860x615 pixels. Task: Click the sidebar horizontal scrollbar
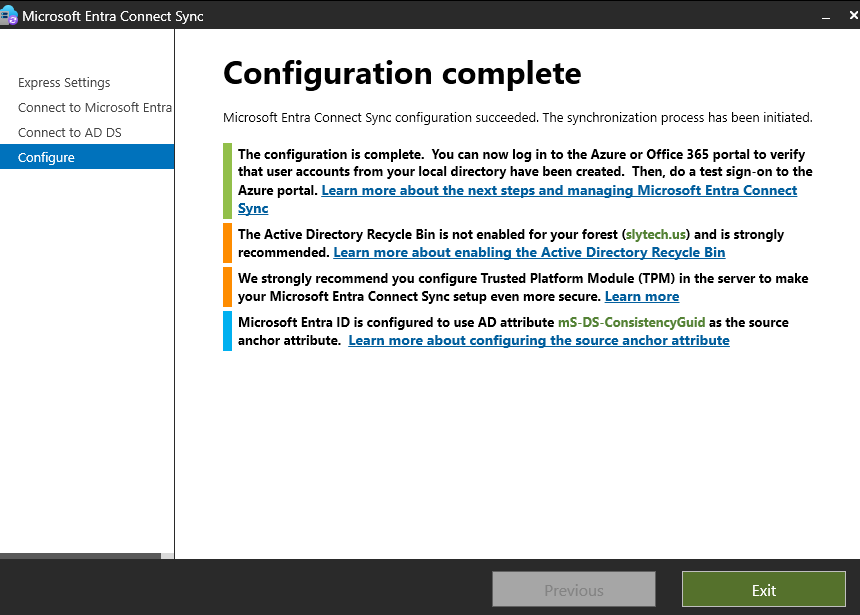click(80, 556)
